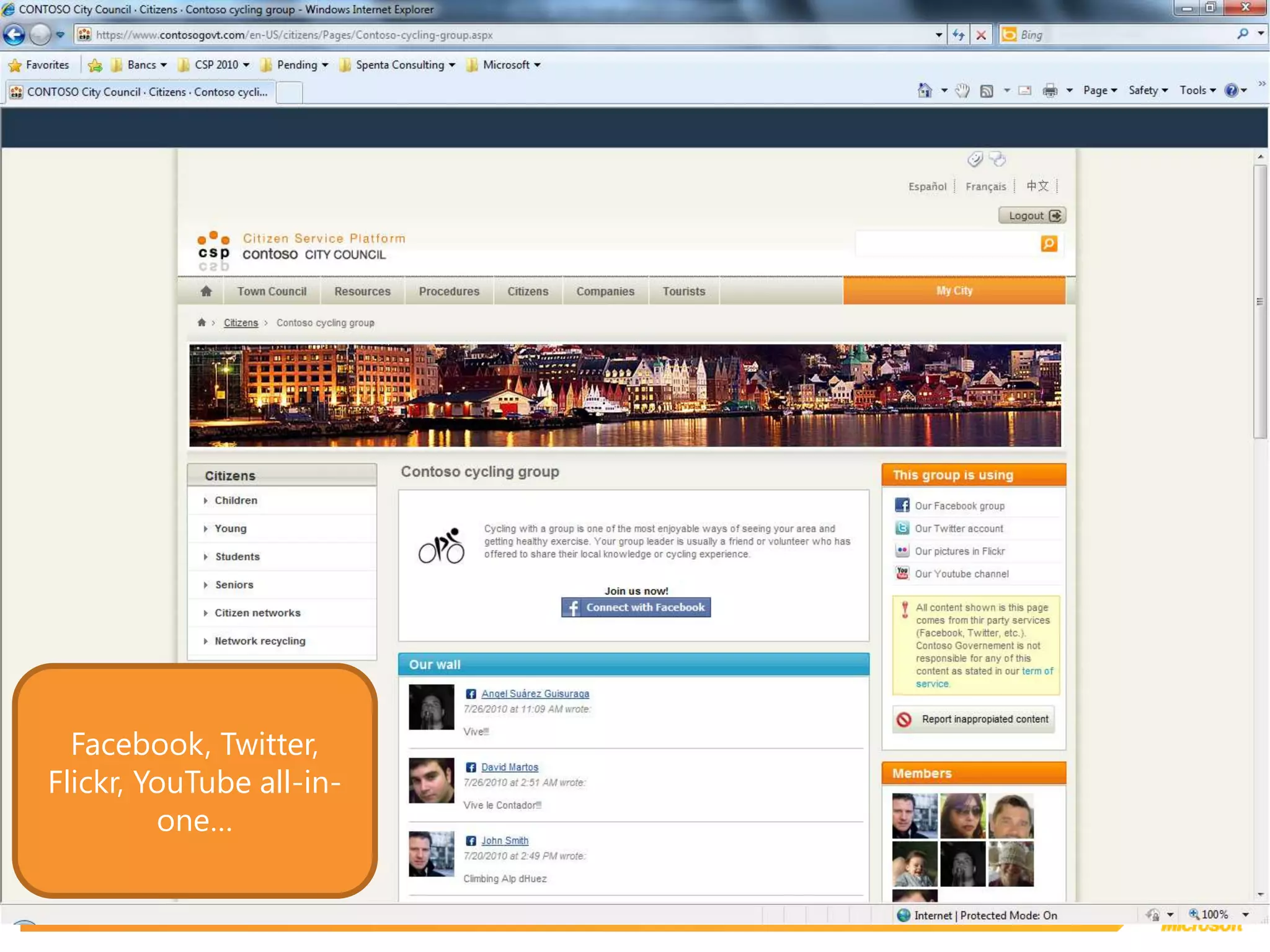Click Add to Favorites Bar star icon

point(95,64)
